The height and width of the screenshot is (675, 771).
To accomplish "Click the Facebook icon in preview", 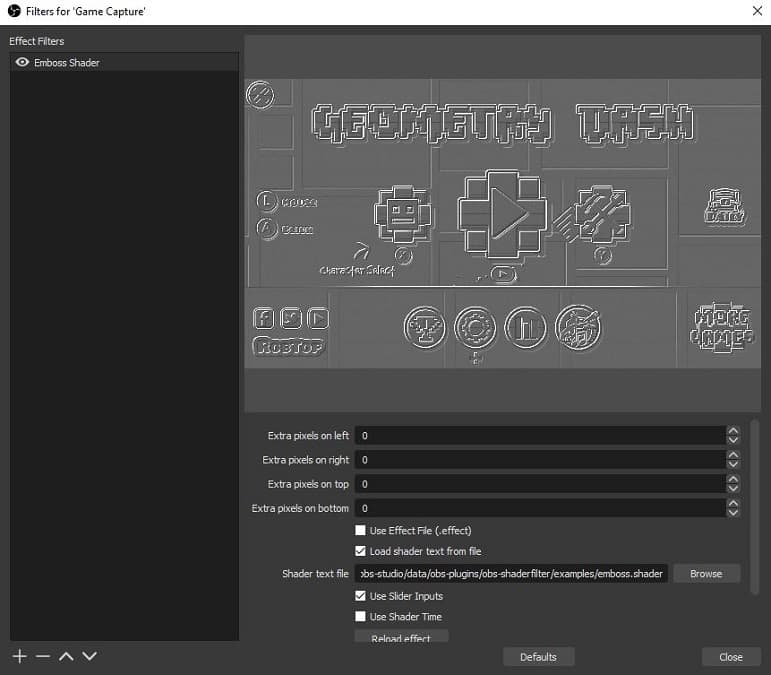I will [x=264, y=319].
